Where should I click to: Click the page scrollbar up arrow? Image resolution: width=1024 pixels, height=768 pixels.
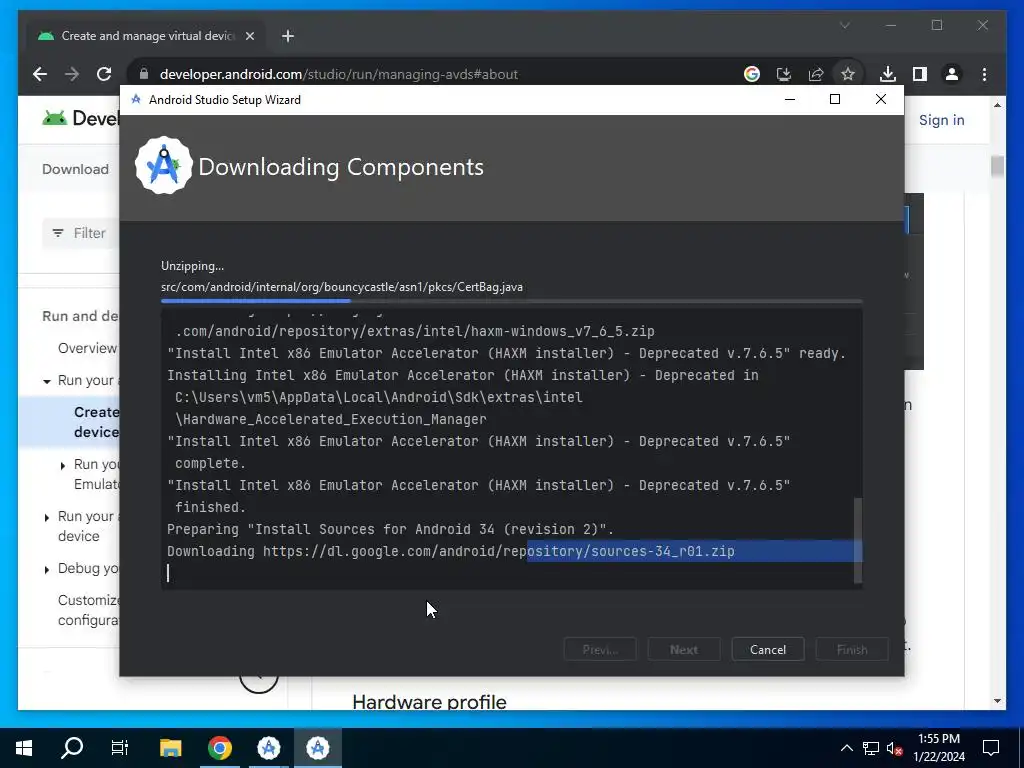997,104
